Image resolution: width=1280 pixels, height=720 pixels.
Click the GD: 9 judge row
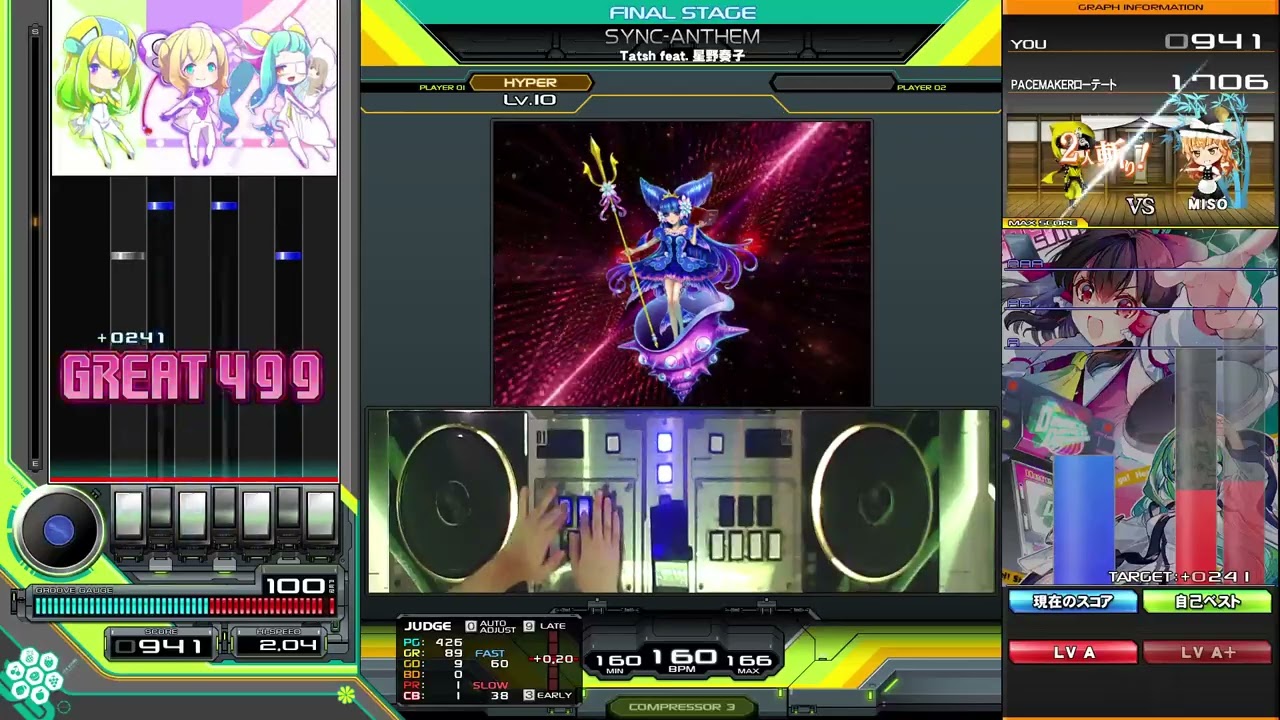point(433,664)
